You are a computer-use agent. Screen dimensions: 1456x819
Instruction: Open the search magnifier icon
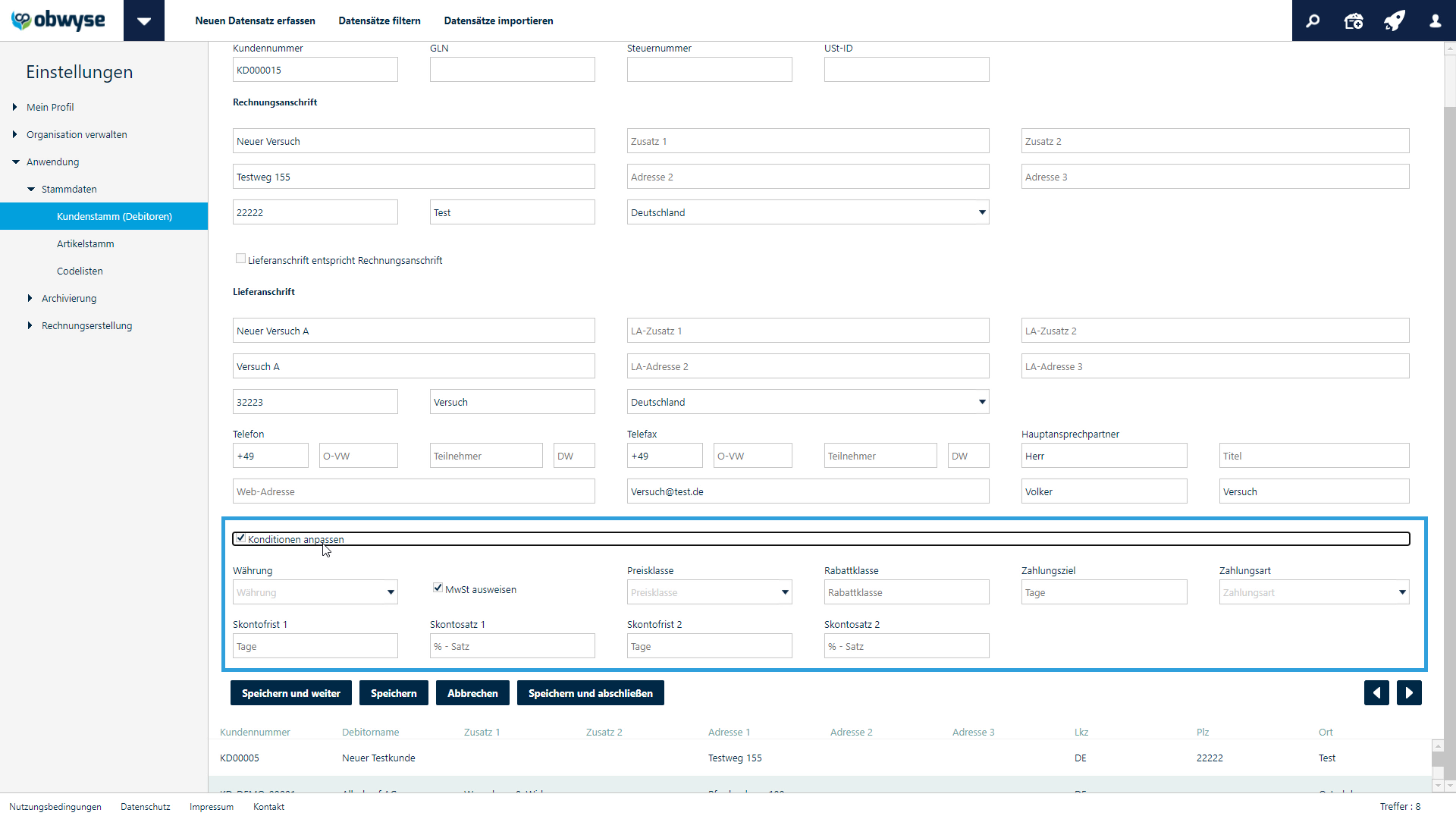1313,20
